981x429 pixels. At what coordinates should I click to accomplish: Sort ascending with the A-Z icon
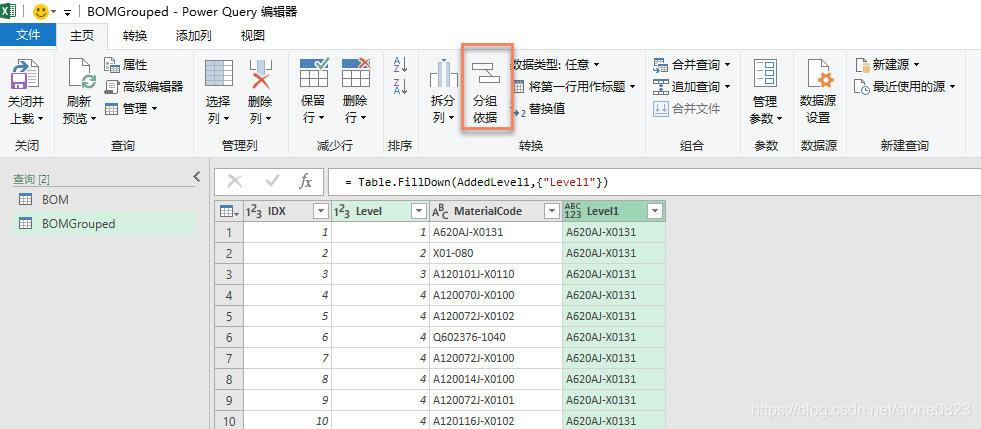[400, 64]
